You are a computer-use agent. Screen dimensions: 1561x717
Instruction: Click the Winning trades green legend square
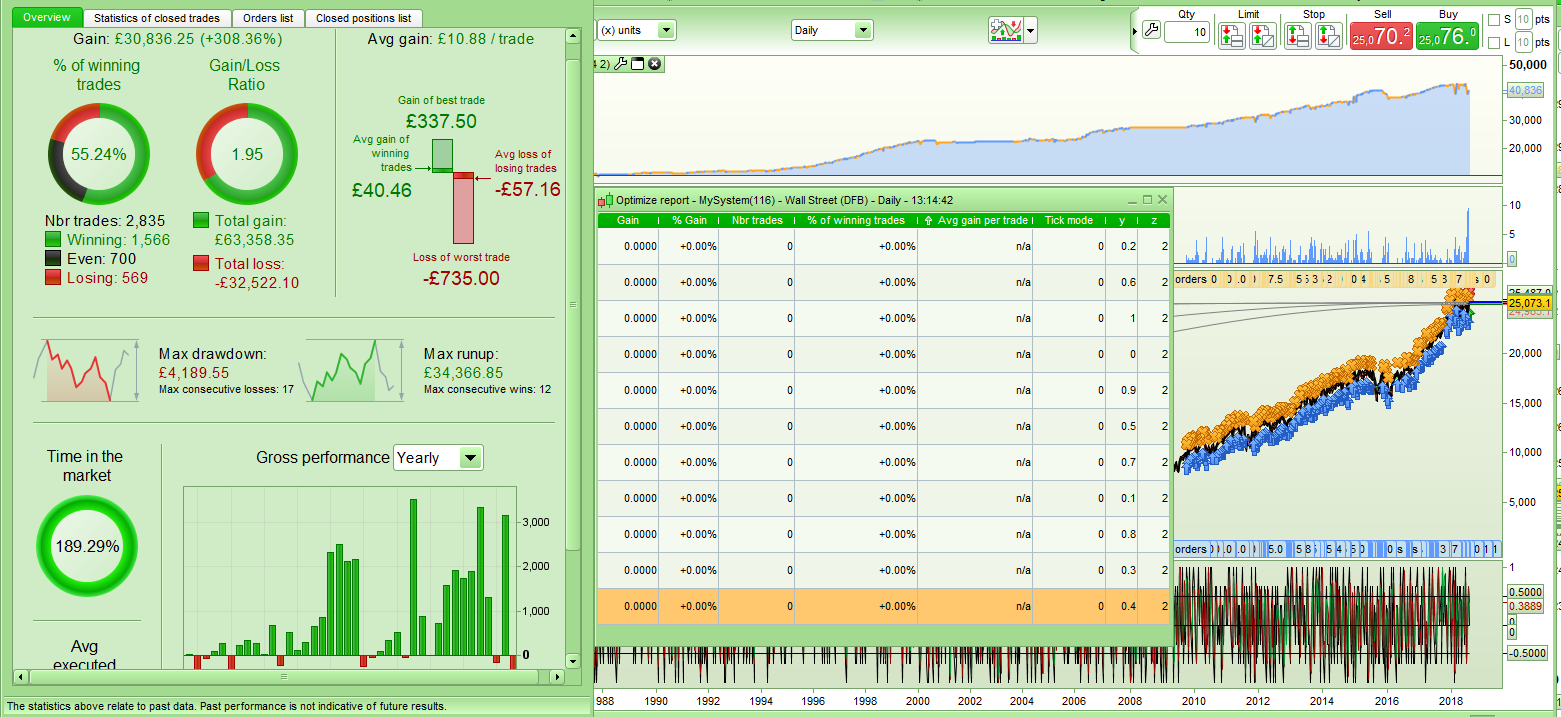coord(53,240)
